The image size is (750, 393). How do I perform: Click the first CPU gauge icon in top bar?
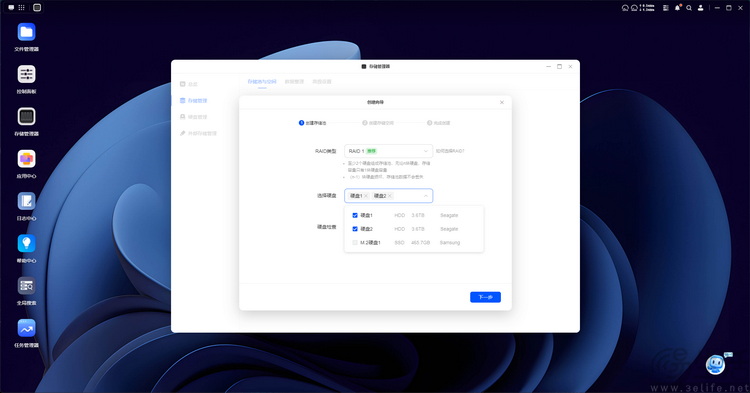tap(625, 8)
